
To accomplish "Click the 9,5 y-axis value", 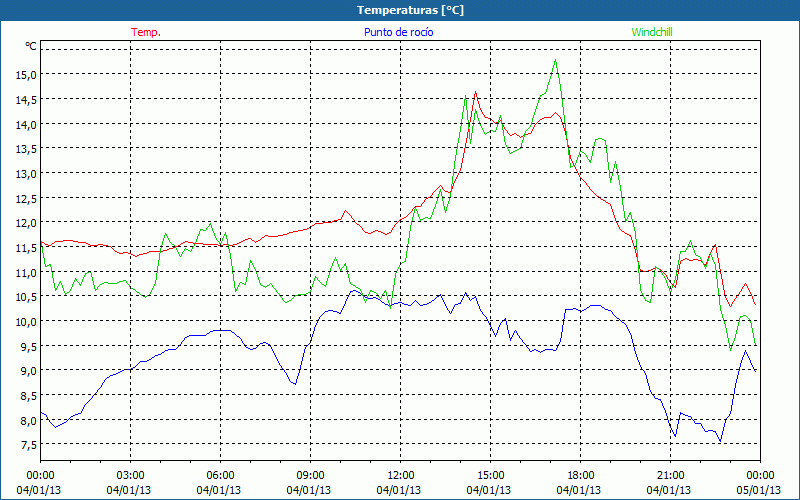I will 29,346.
